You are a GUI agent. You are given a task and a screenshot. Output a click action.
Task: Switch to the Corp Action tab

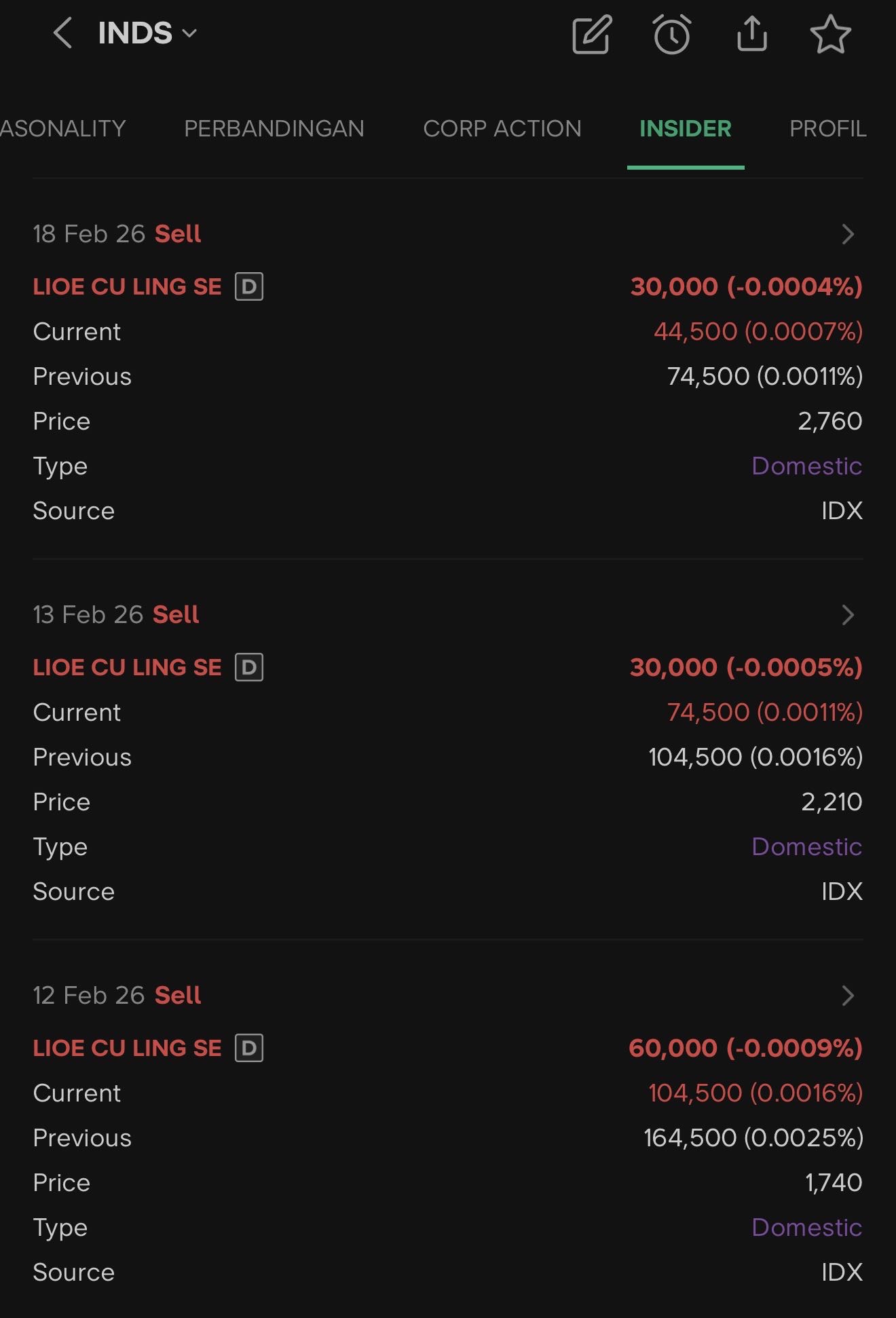pos(502,128)
